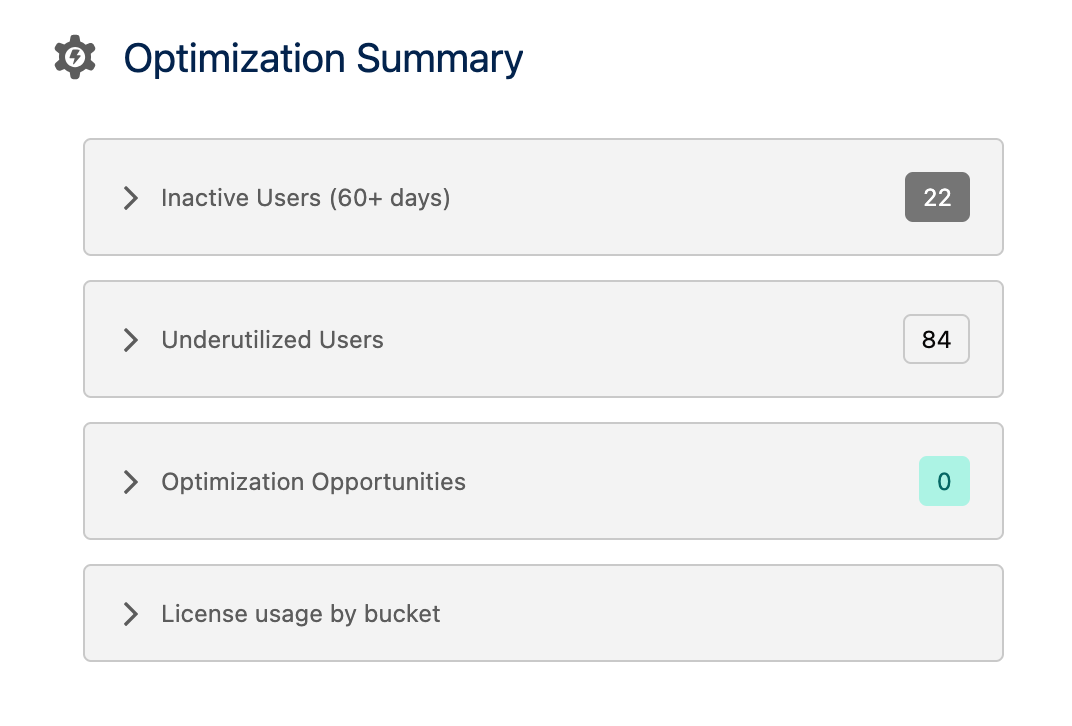Viewport: 1072px width, 726px height.
Task: Click the green zero badge for Optimization Opportunities
Action: click(x=944, y=481)
